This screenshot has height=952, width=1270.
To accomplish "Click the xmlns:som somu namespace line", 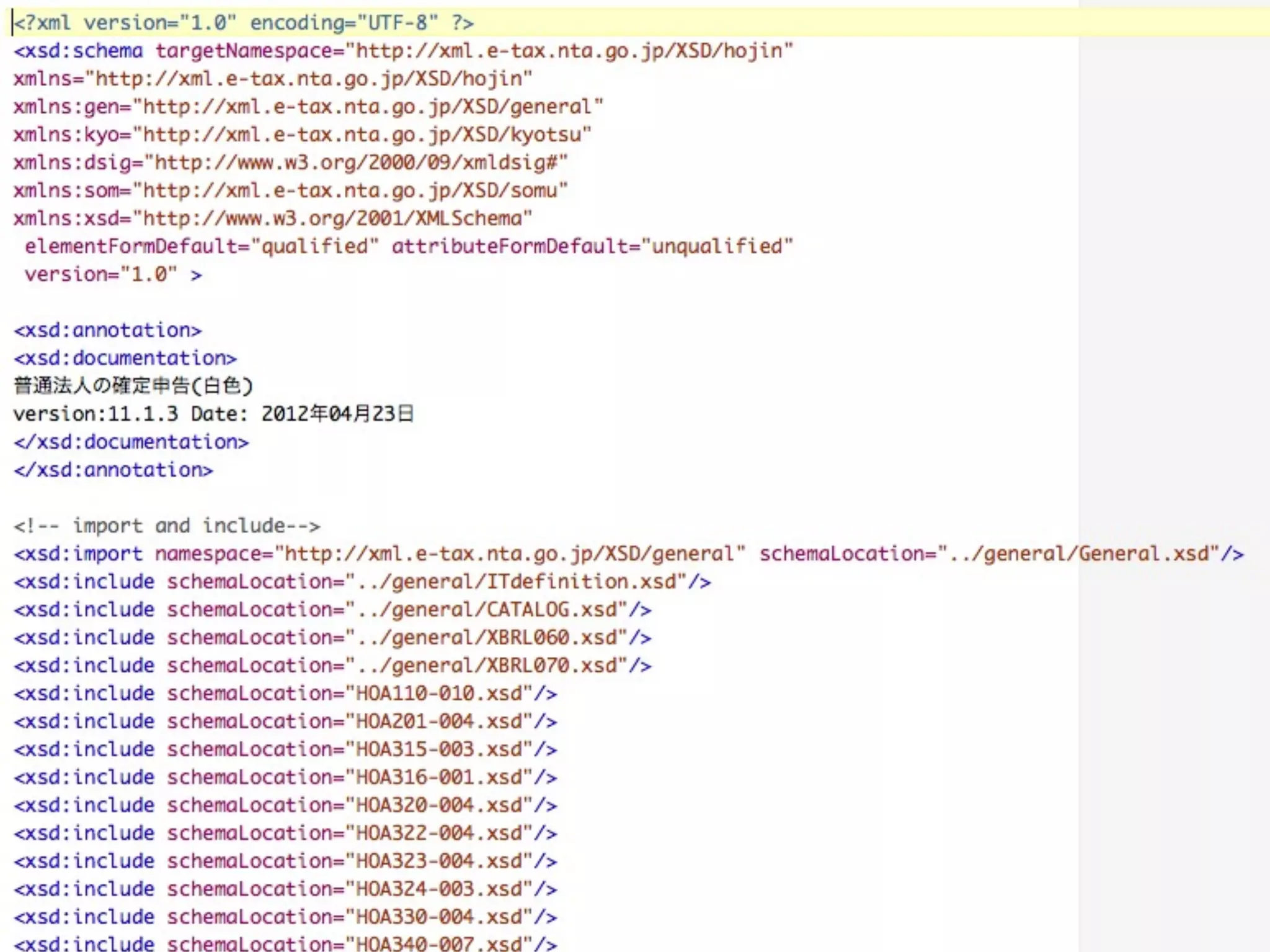I will (290, 190).
